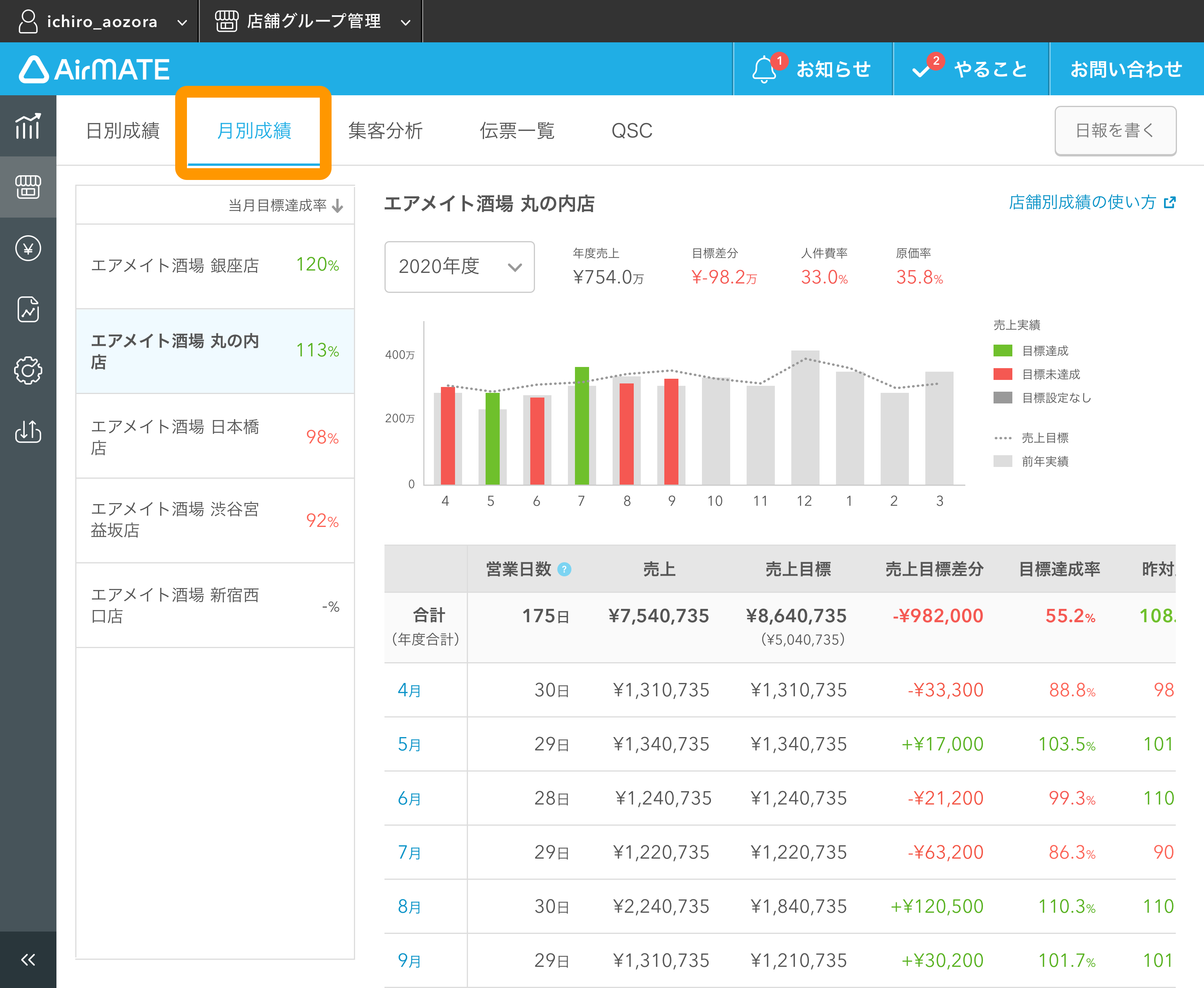Click the red April bar in chart
Screen dimensions: 1204x988
pos(448,436)
